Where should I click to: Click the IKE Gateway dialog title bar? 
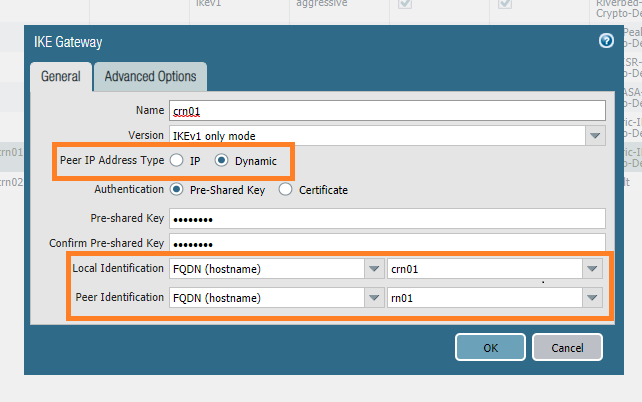pyautogui.click(x=300, y=42)
